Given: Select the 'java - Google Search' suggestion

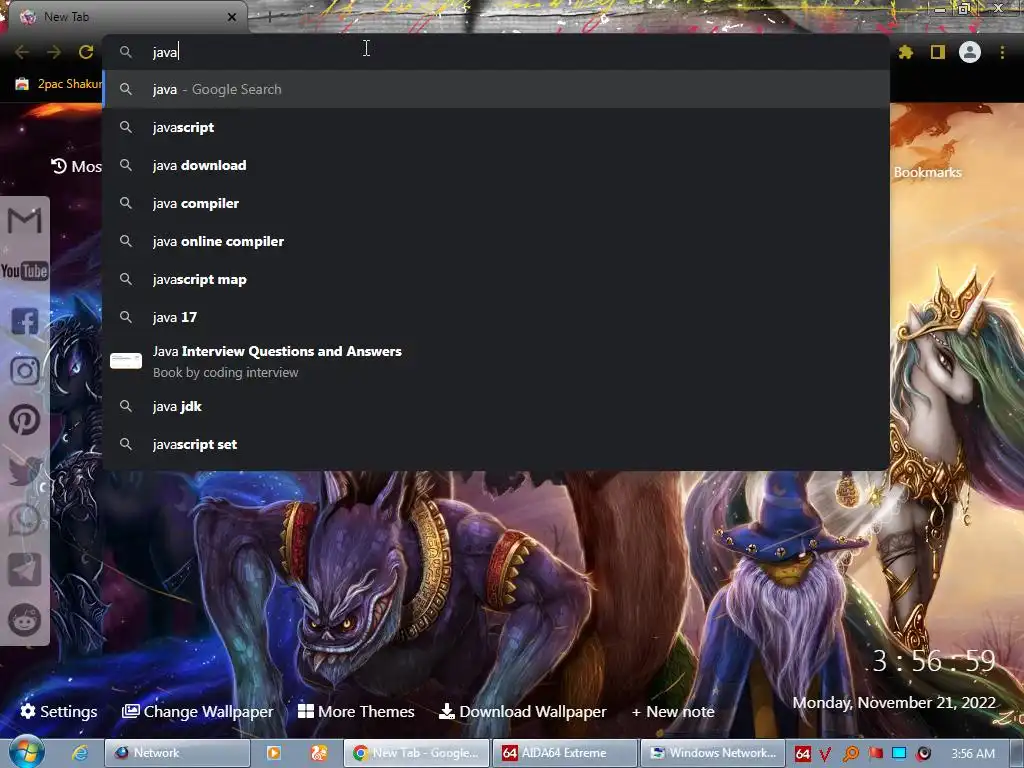Looking at the screenshot, I should pyautogui.click(x=496, y=89).
